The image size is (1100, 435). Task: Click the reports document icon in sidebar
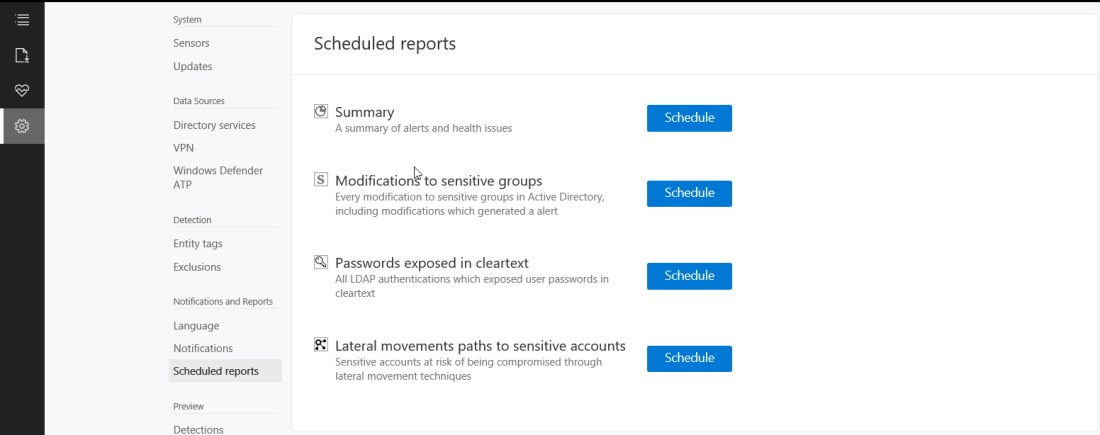tap(22, 55)
